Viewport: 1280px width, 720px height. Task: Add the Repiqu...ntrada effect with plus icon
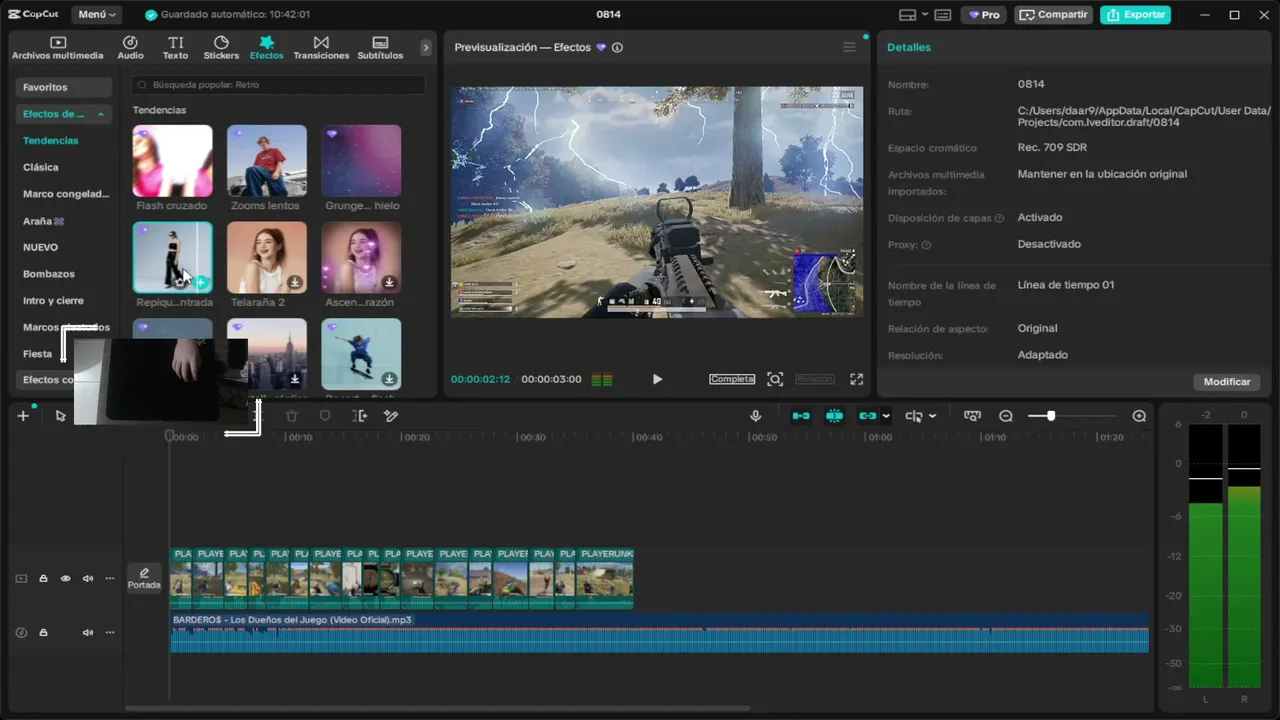pos(201,283)
